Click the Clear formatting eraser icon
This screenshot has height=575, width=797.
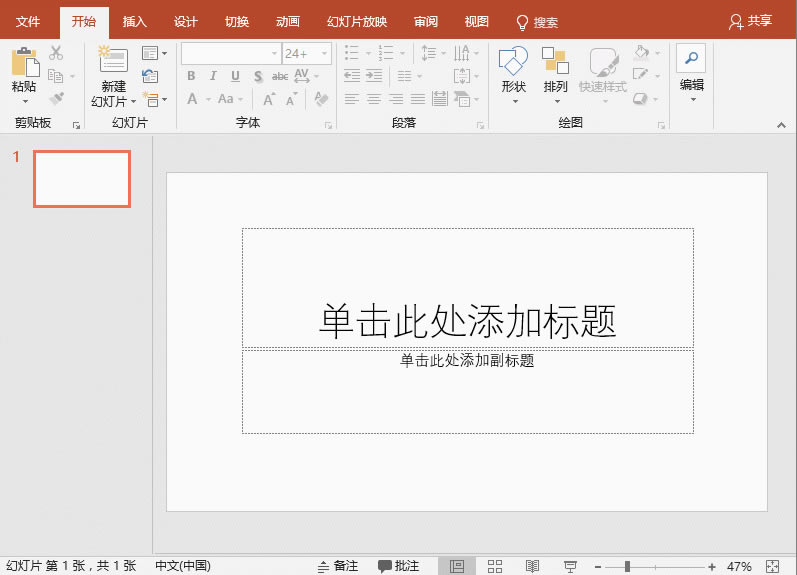click(x=321, y=99)
